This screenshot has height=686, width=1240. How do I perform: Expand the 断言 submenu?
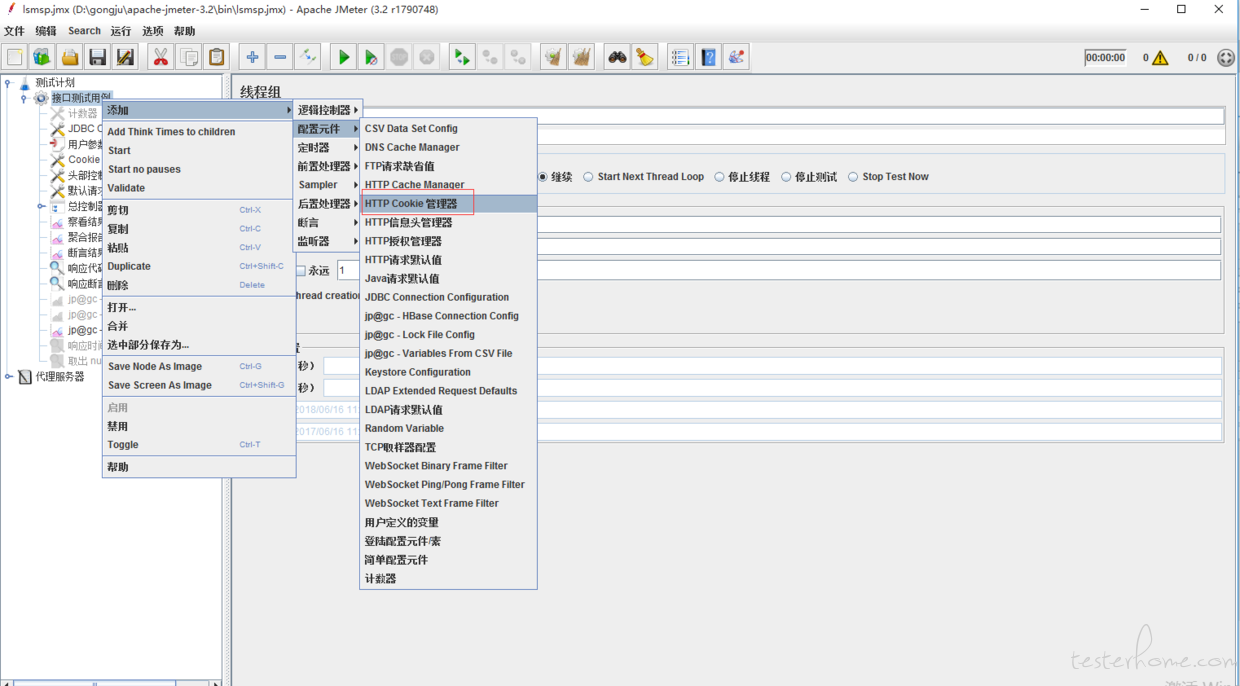(327, 223)
